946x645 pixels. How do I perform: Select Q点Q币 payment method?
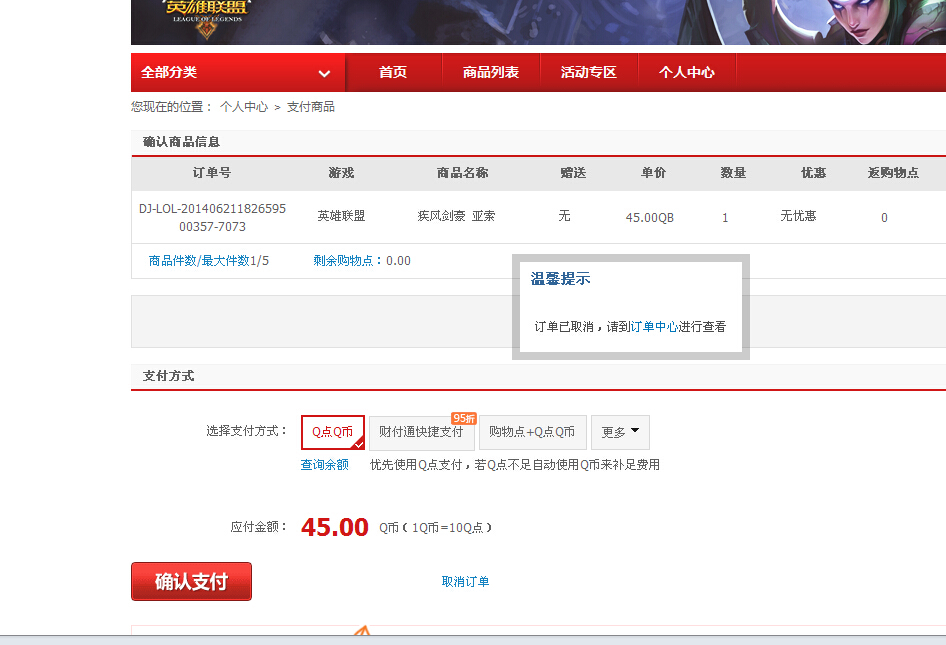click(333, 432)
